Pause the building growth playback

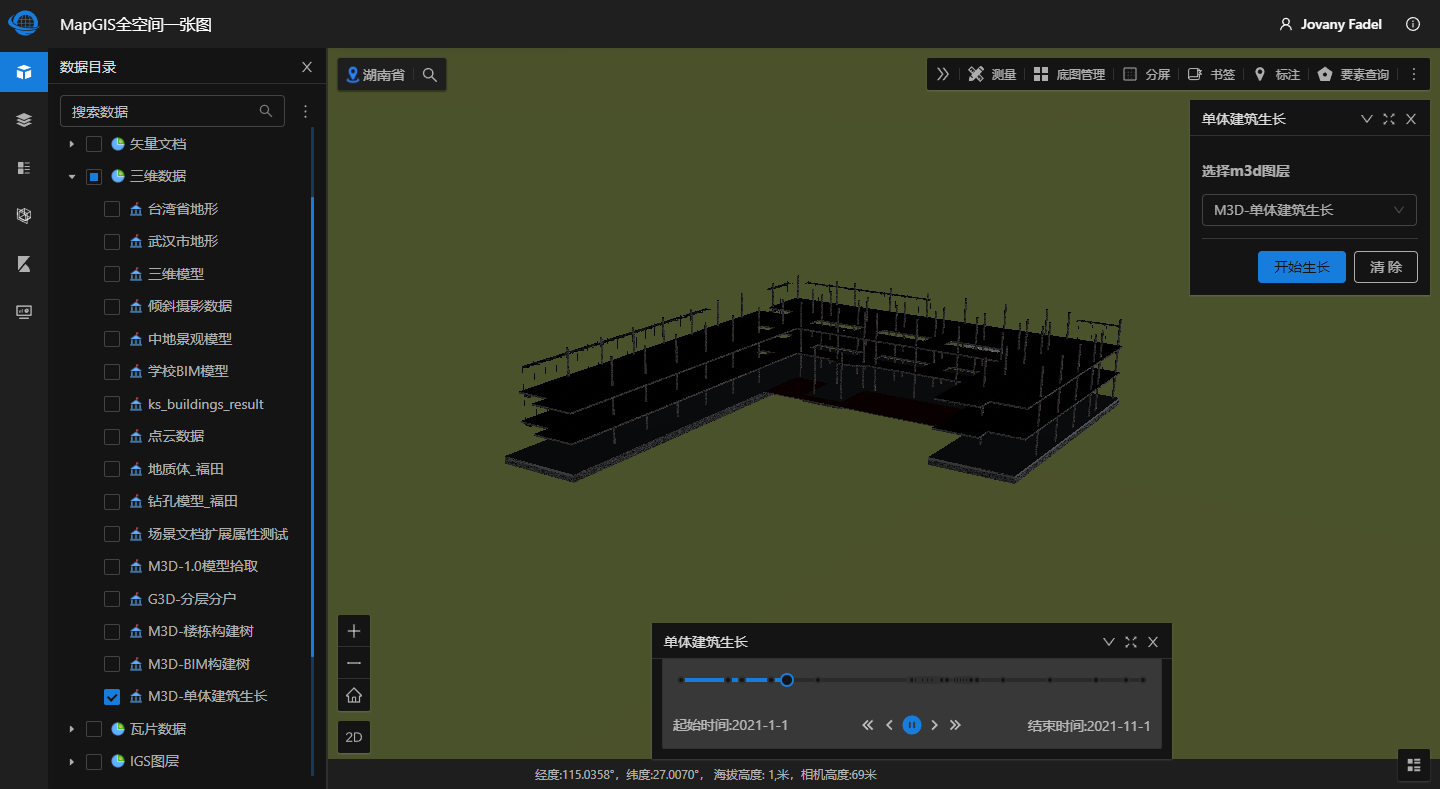[x=912, y=725]
